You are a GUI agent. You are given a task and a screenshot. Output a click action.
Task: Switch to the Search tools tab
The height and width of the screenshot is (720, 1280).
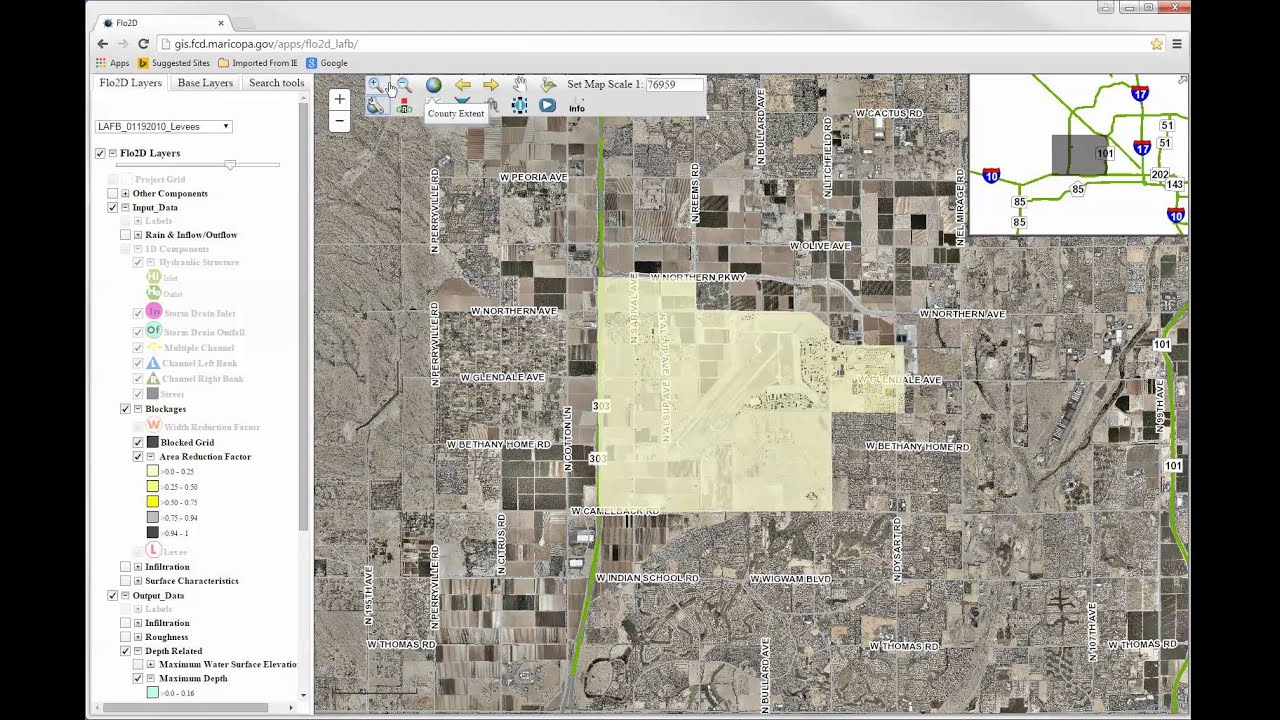point(276,83)
